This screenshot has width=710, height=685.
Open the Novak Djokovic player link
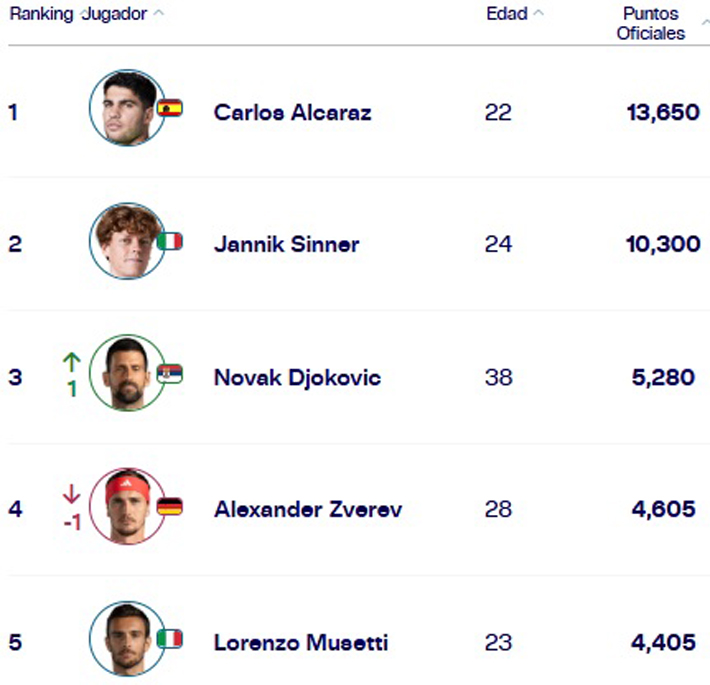pos(297,377)
